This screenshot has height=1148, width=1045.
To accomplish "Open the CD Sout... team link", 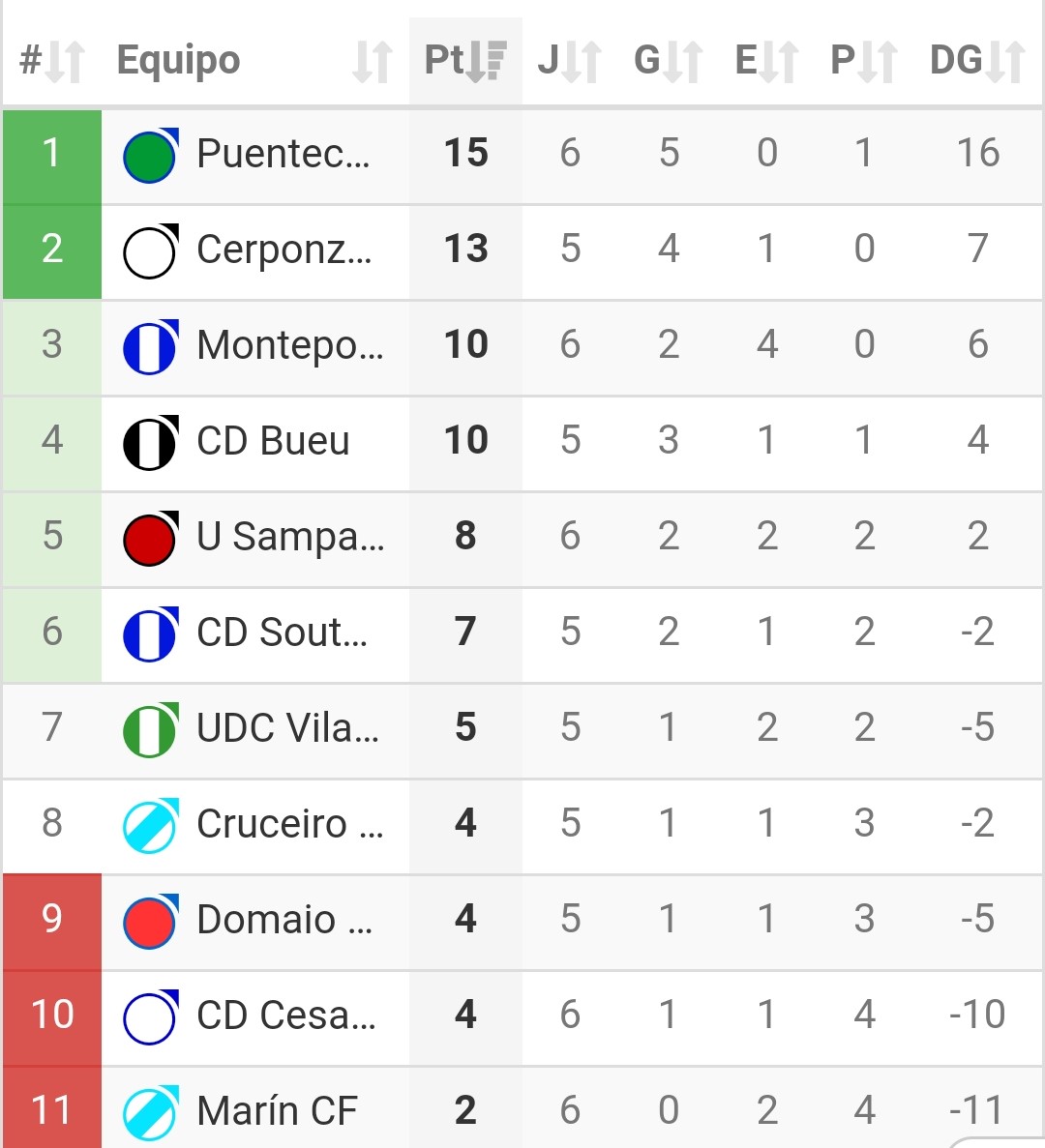I will click(282, 633).
